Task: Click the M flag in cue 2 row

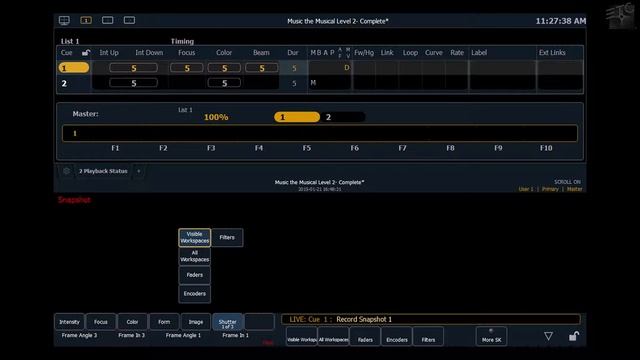Action: click(313, 83)
